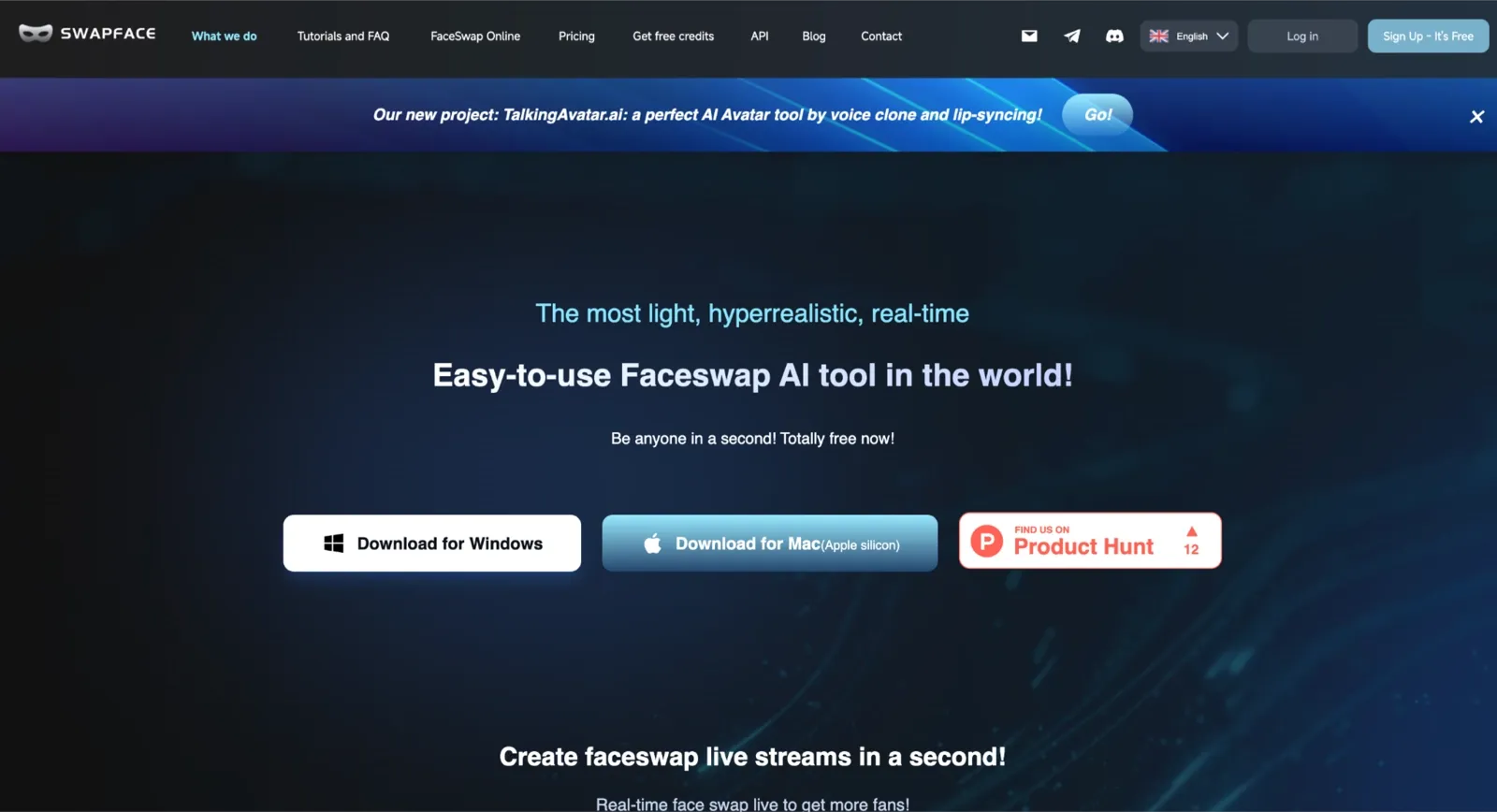Click Download for Mac (Apple silicon)
The width and height of the screenshot is (1497, 812).
click(770, 543)
